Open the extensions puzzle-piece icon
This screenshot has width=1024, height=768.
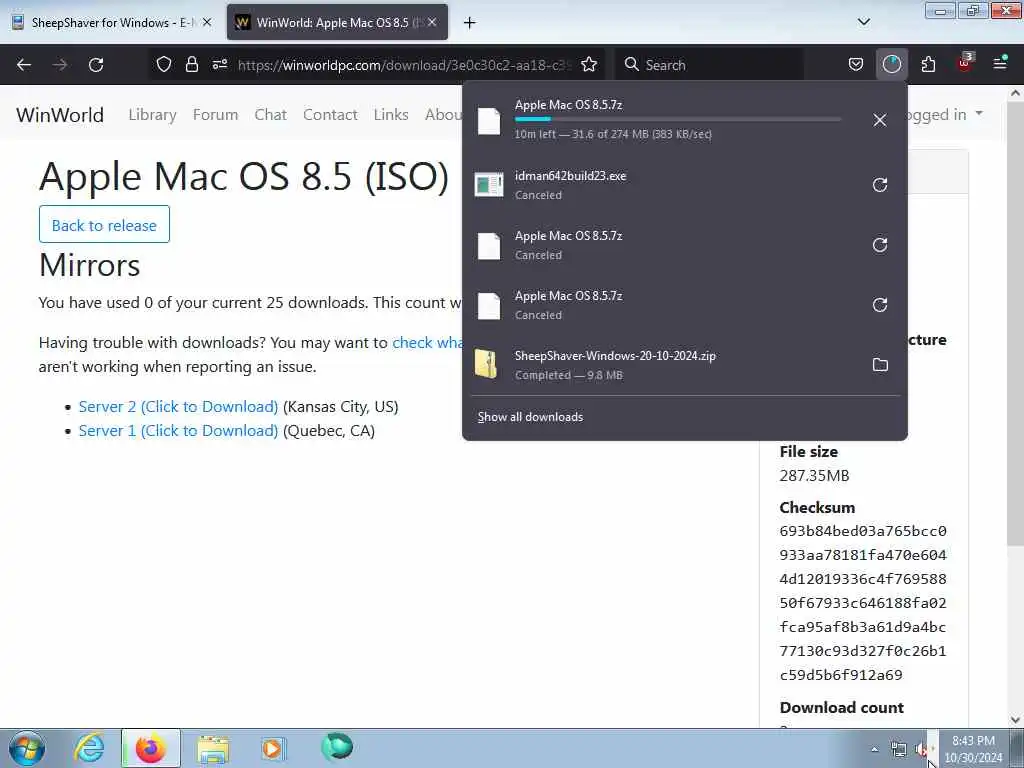[928, 64]
